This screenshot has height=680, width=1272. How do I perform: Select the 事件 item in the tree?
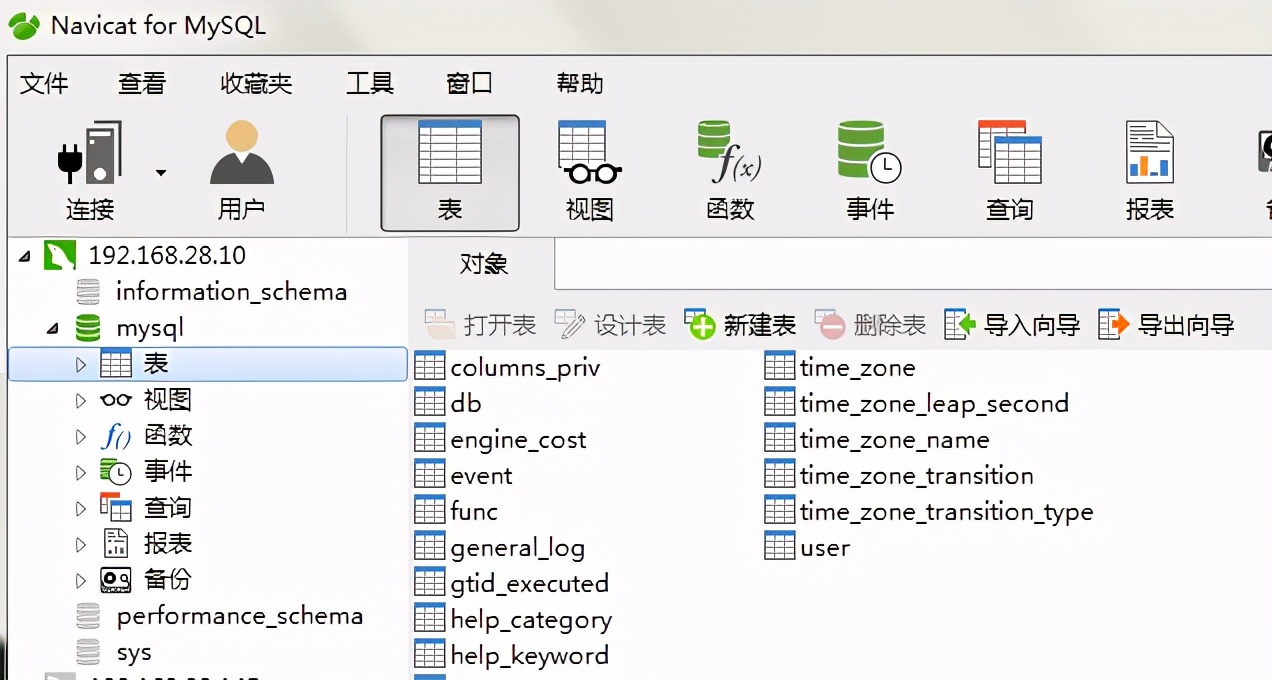coord(167,472)
